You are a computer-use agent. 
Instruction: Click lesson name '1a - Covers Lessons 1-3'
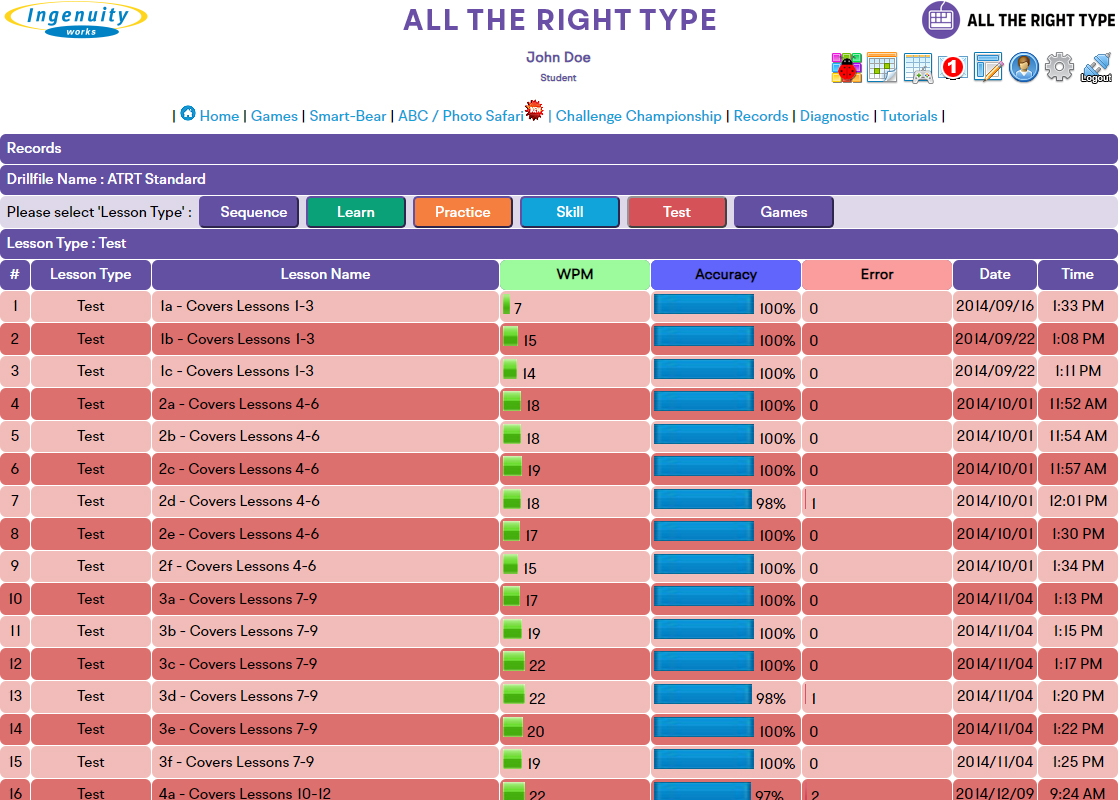(x=236, y=306)
